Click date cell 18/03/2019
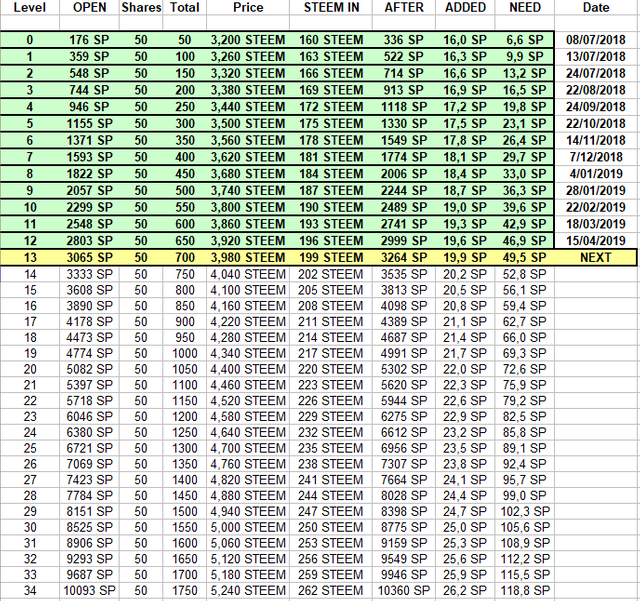 [596, 224]
